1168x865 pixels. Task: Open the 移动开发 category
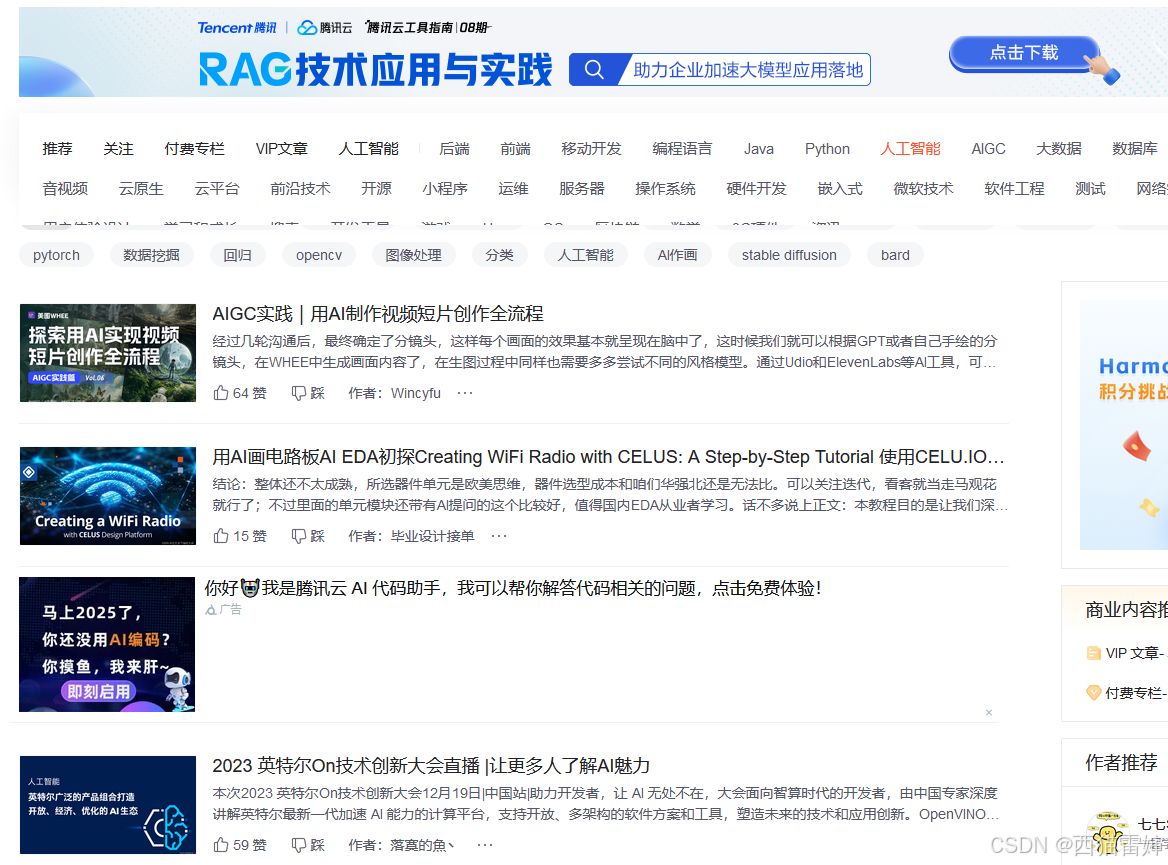591,149
